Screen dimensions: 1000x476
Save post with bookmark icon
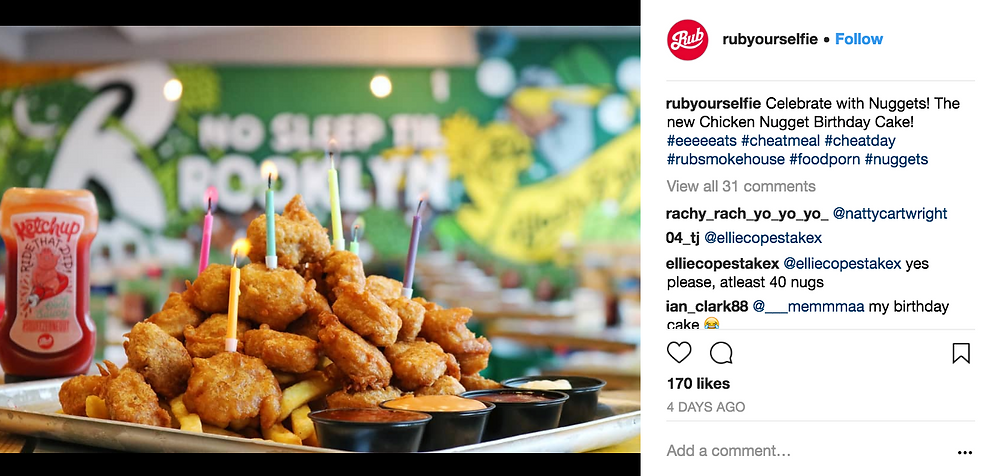pyautogui.click(x=961, y=353)
